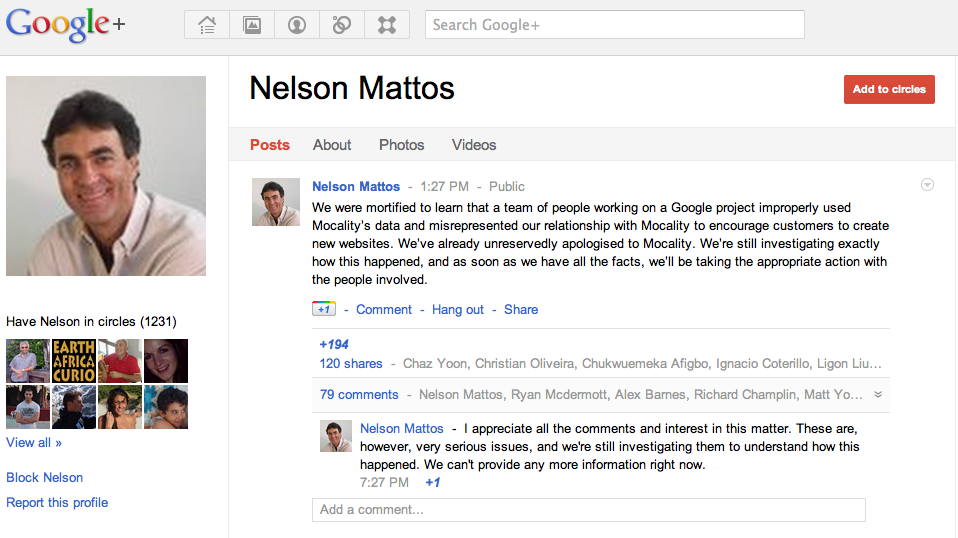Open the Home stream icon

pyautogui.click(x=207, y=25)
